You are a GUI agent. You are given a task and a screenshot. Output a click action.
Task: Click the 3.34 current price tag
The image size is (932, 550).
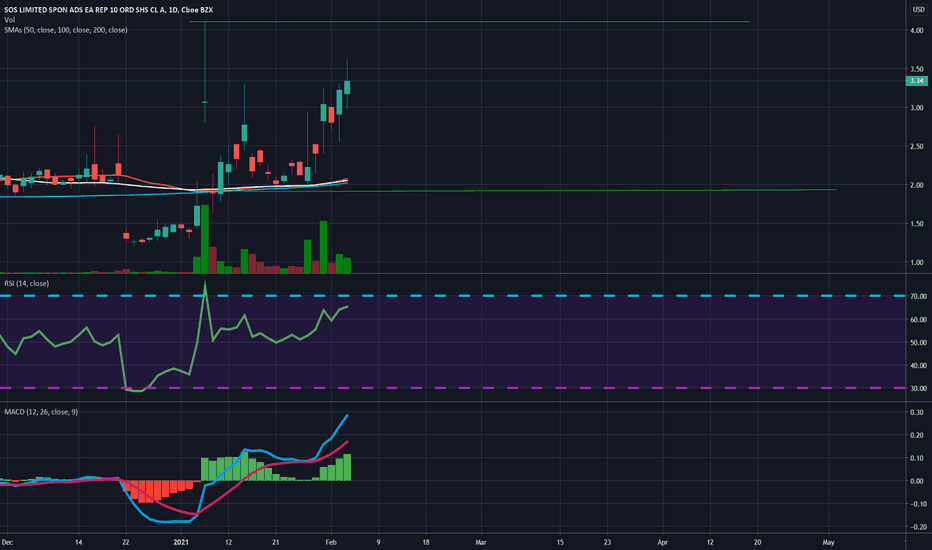tap(917, 81)
